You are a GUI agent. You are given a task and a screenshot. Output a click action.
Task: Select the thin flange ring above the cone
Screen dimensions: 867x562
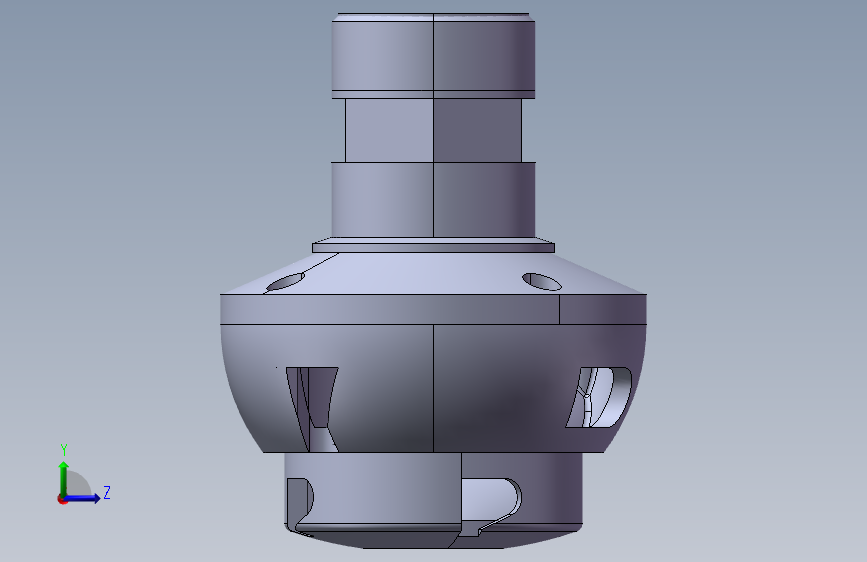(x=434, y=246)
